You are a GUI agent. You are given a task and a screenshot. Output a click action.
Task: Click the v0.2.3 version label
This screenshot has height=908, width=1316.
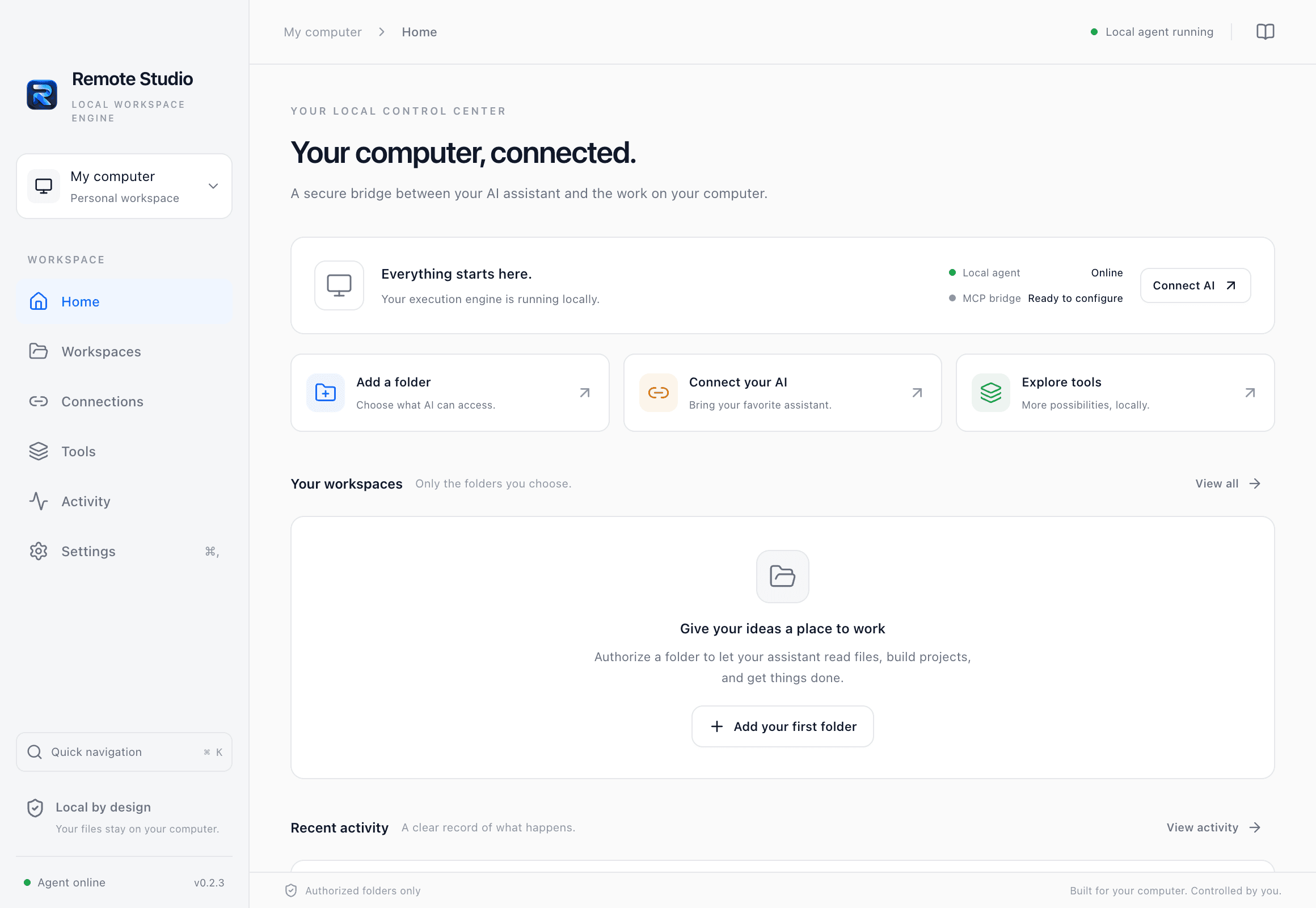[209, 882]
